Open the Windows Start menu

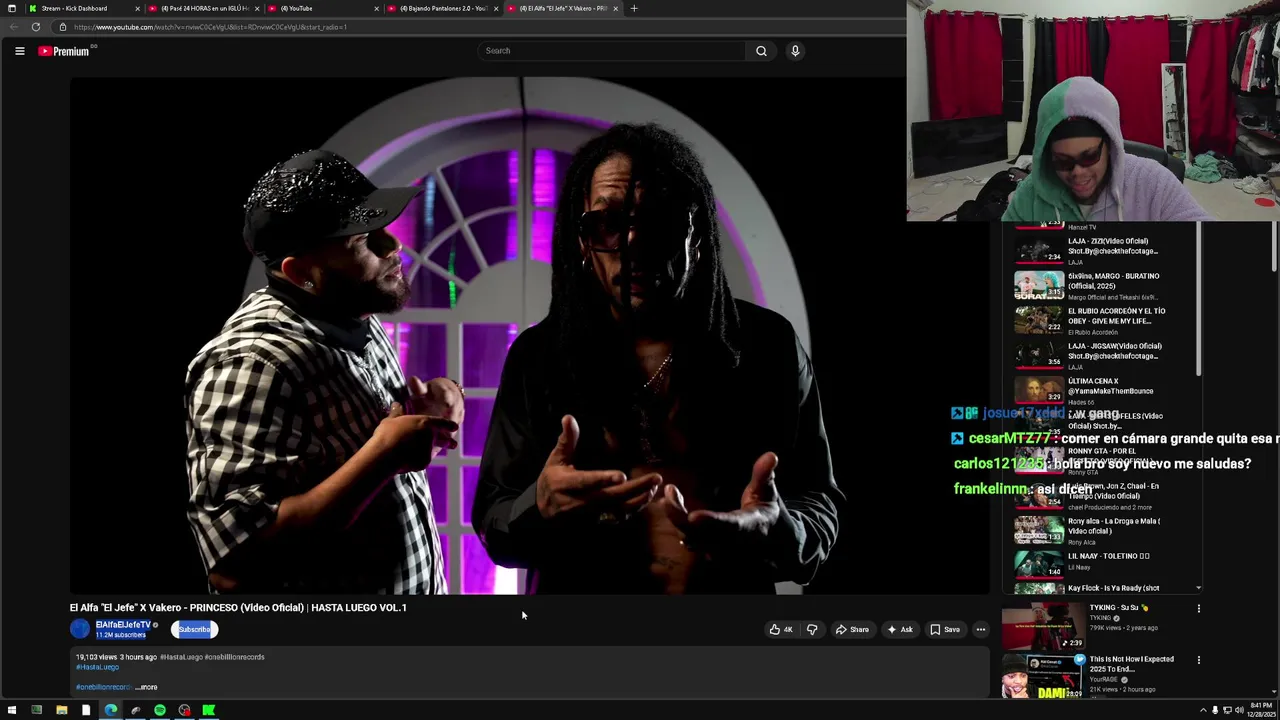12,710
